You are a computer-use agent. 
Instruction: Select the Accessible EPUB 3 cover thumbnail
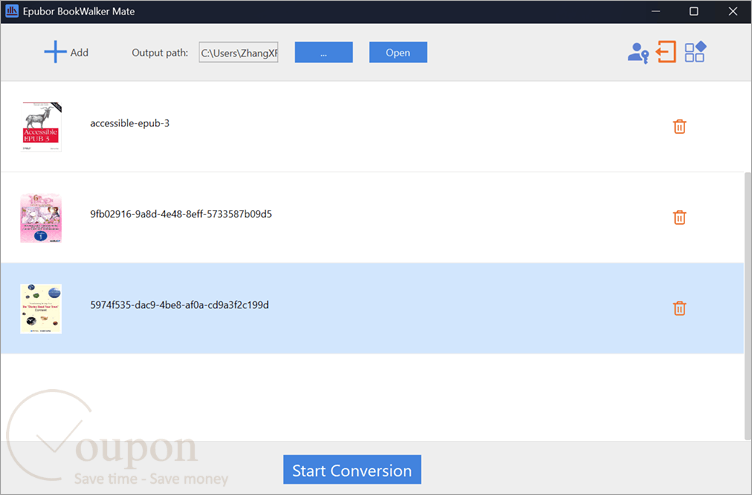coord(41,127)
